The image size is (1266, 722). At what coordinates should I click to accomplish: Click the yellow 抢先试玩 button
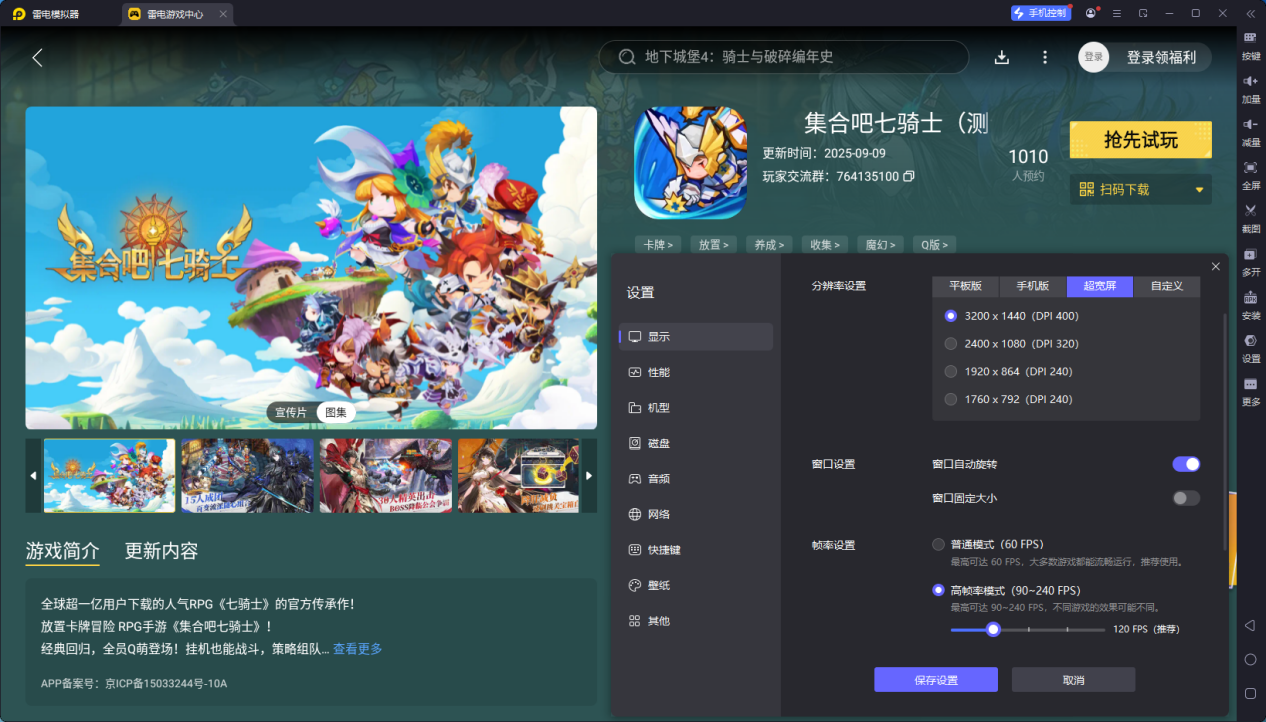tap(1141, 140)
